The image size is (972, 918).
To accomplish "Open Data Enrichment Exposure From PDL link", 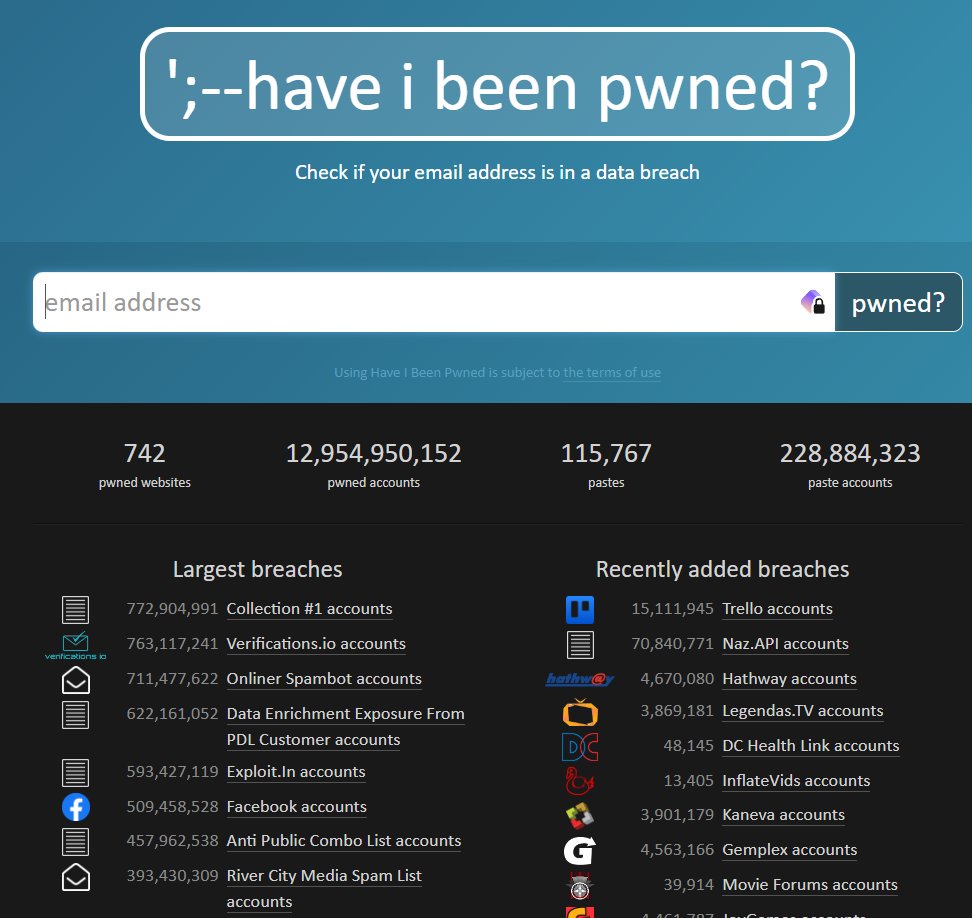I will click(345, 726).
